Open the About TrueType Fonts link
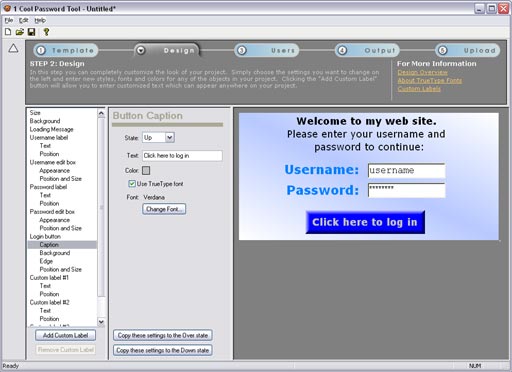The width and height of the screenshot is (512, 372). pos(430,80)
